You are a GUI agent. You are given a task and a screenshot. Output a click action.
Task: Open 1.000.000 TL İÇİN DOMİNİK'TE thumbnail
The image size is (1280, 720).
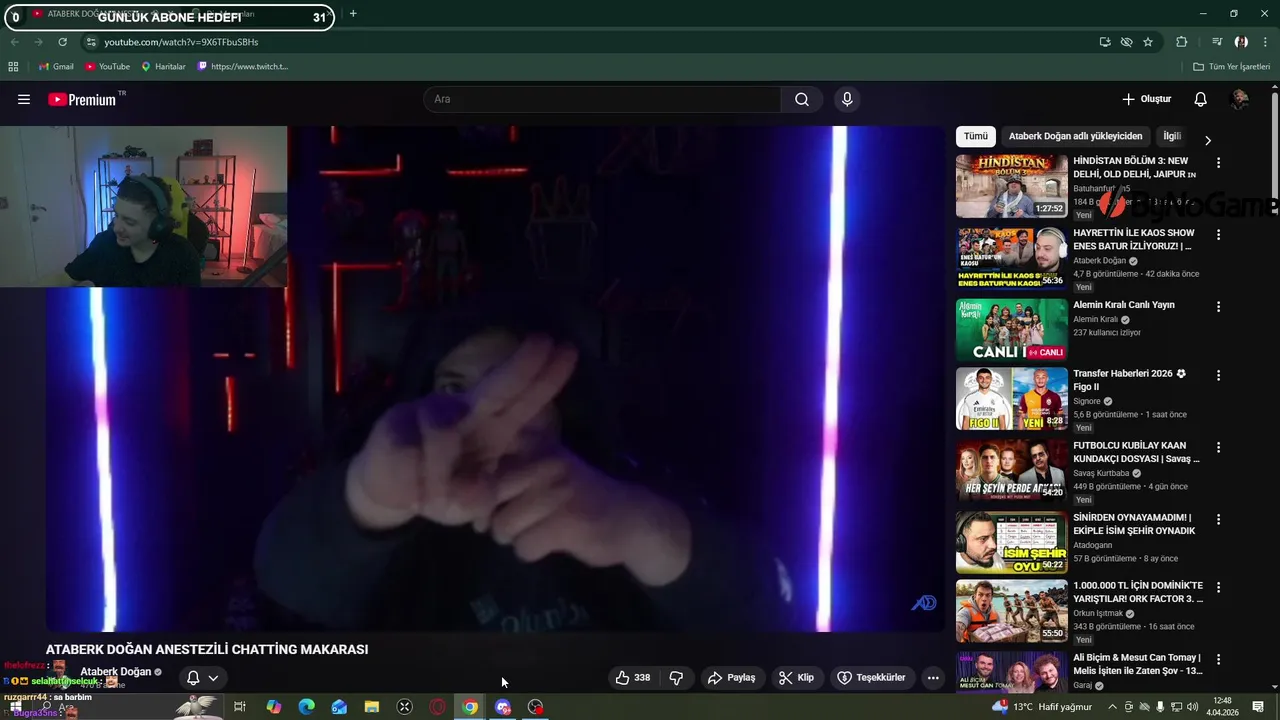[1011, 611]
